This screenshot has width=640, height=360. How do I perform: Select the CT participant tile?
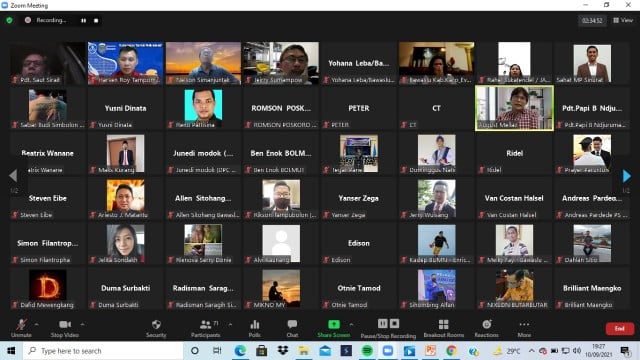point(436,108)
